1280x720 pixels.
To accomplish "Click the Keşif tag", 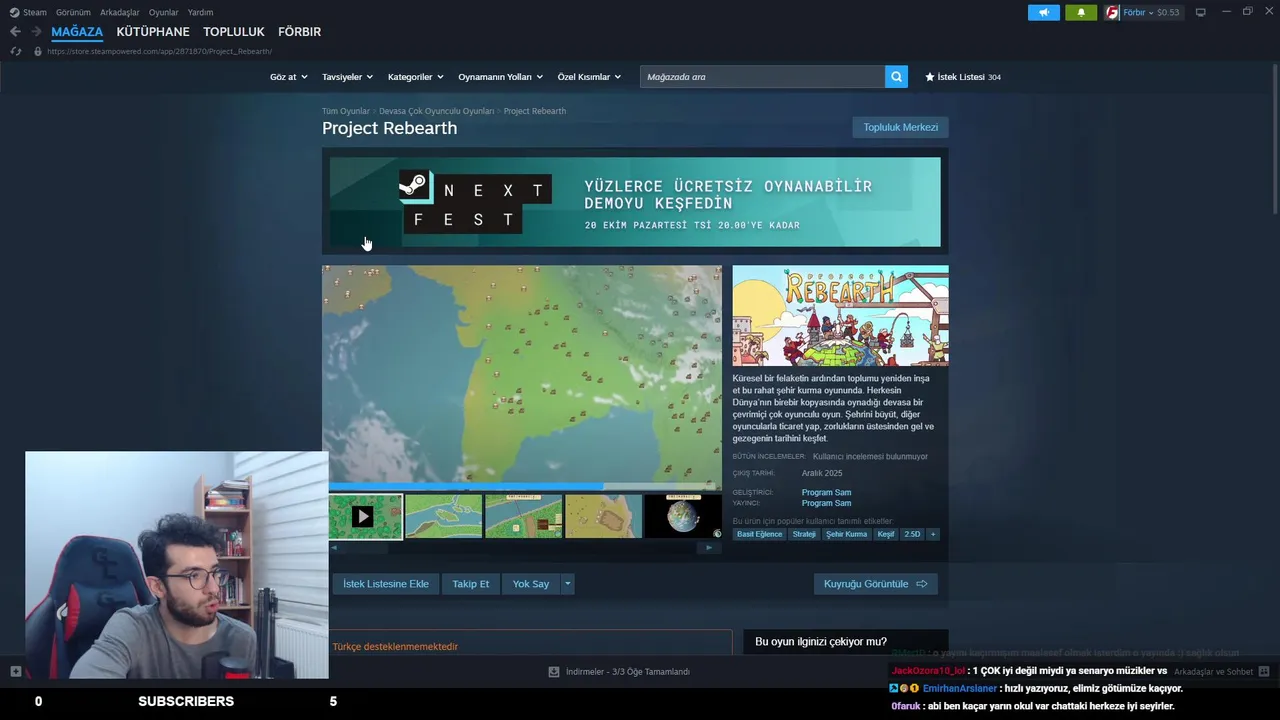I will pos(886,534).
